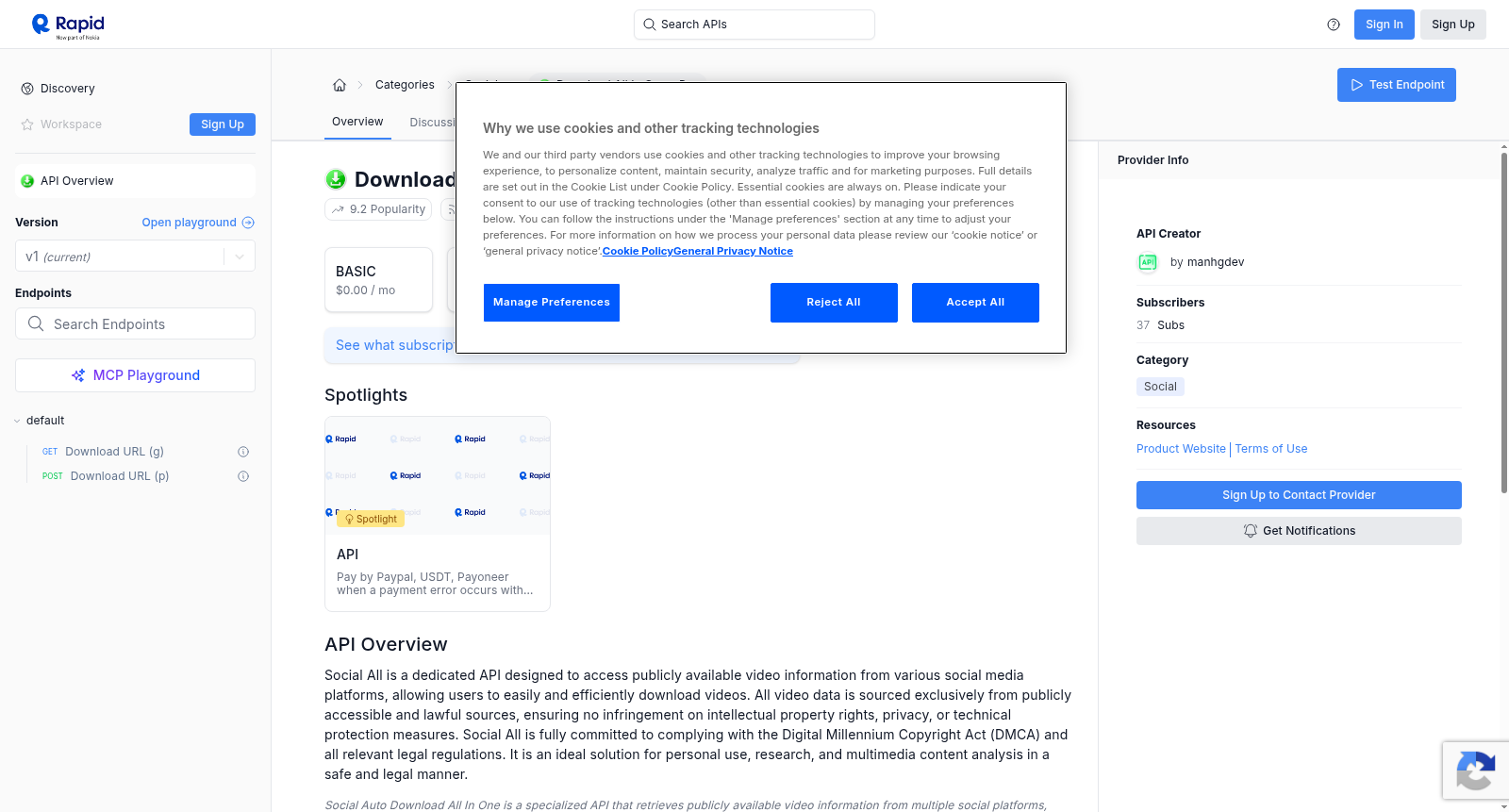Image resolution: width=1509 pixels, height=812 pixels.
Task: Click the Rapid logo in header
Action: pyautogui.click(x=68, y=25)
